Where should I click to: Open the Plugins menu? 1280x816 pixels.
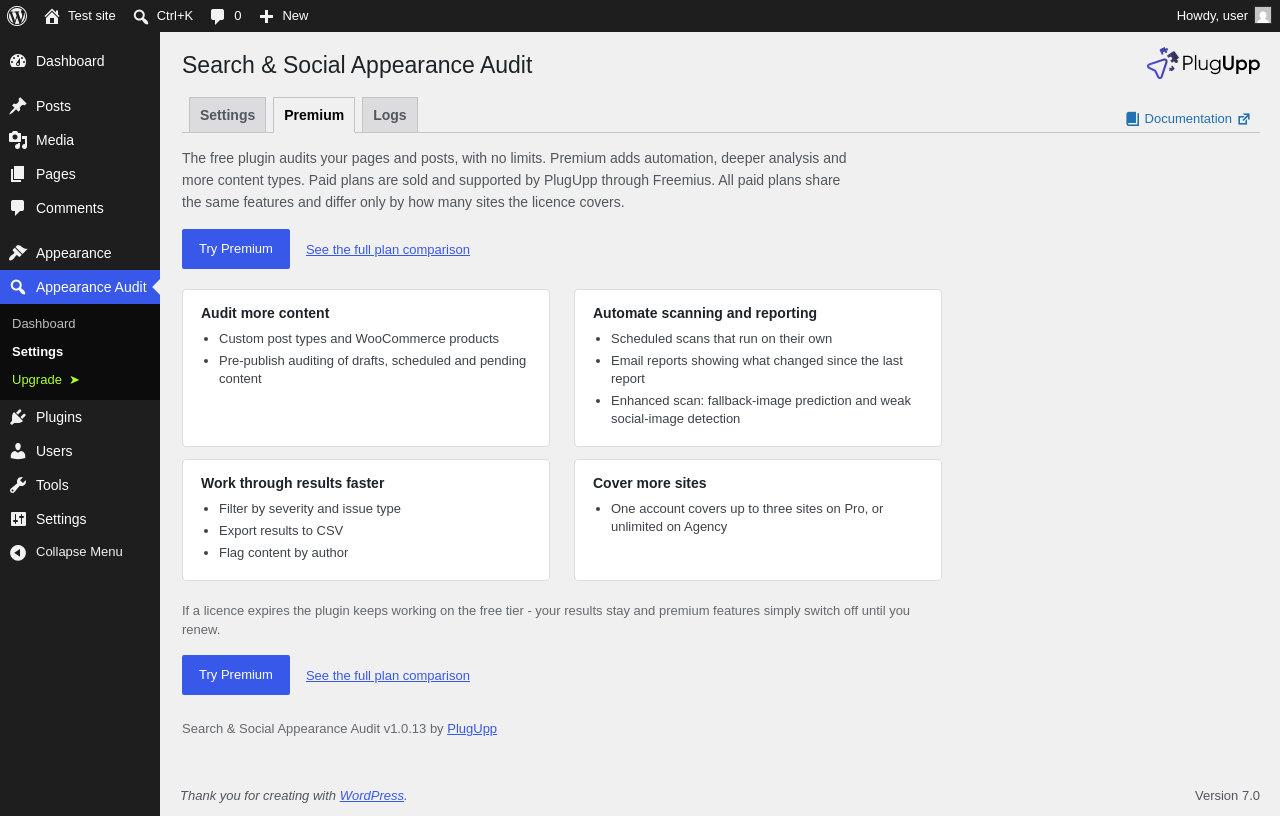[x=80, y=417]
